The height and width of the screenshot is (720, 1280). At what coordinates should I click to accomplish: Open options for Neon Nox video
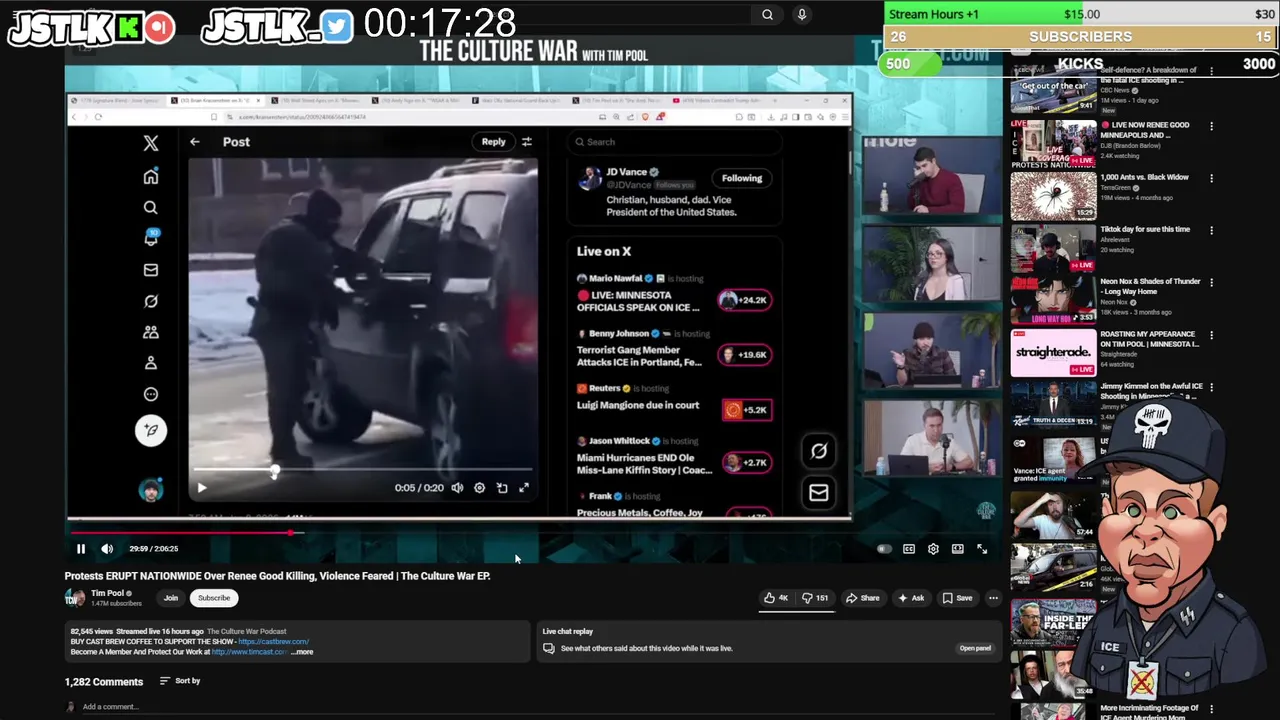1212,283
